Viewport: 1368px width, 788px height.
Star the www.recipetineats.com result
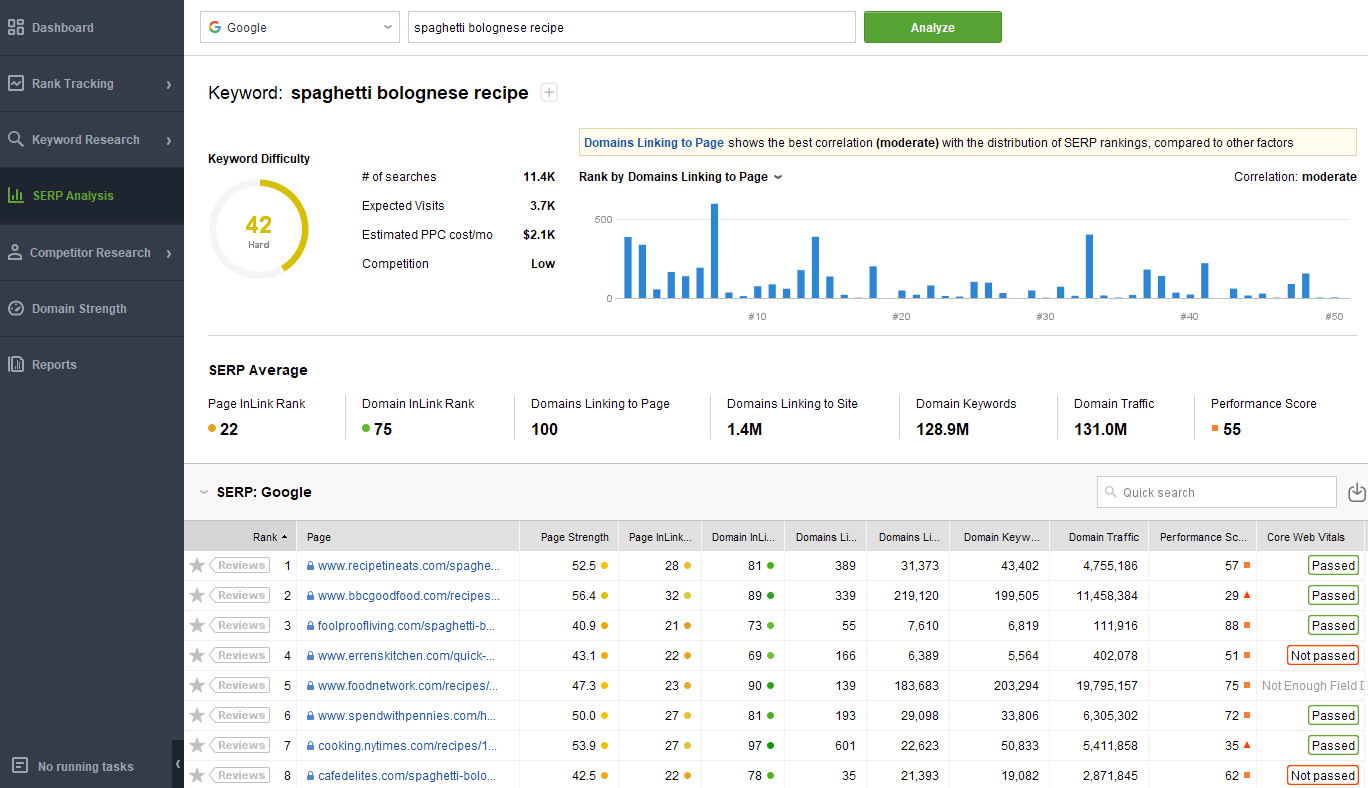click(x=197, y=566)
